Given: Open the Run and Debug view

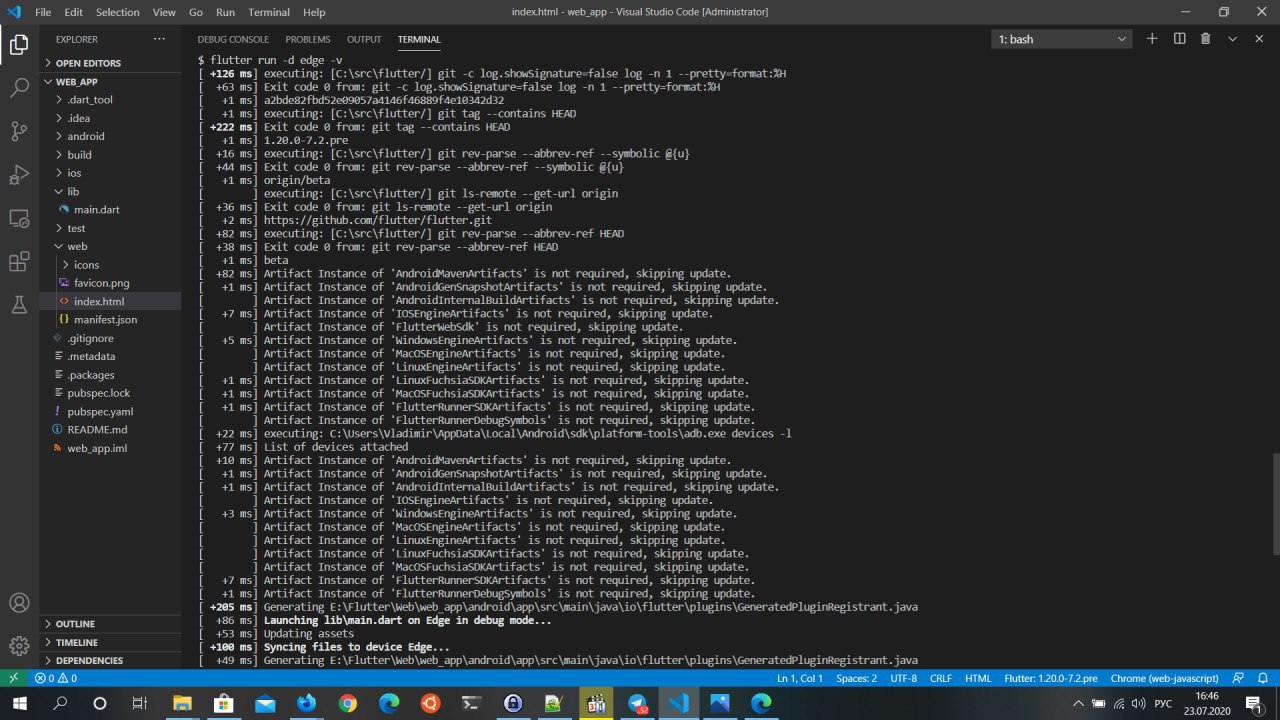Looking at the screenshot, I should point(19,175).
